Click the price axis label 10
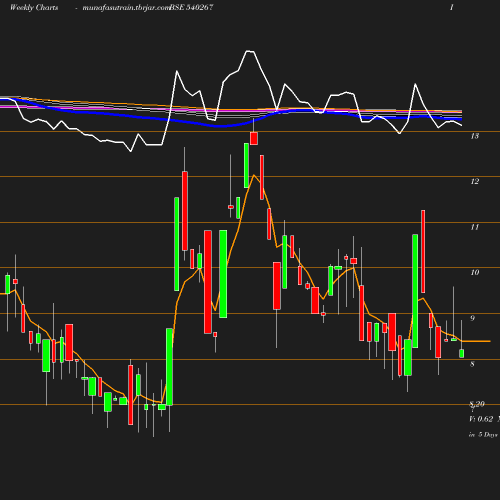 coord(475,273)
